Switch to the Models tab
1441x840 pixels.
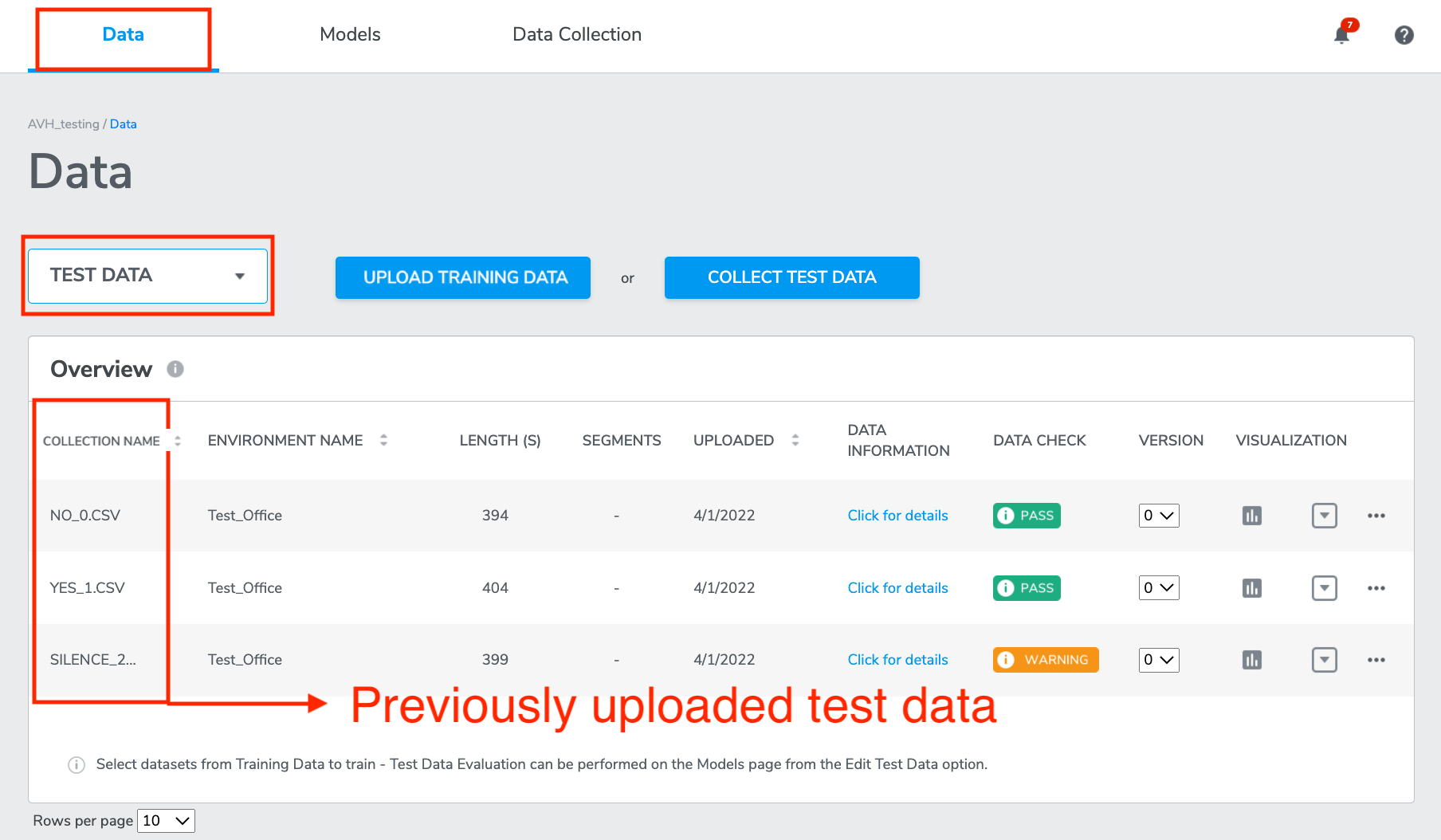tap(350, 34)
